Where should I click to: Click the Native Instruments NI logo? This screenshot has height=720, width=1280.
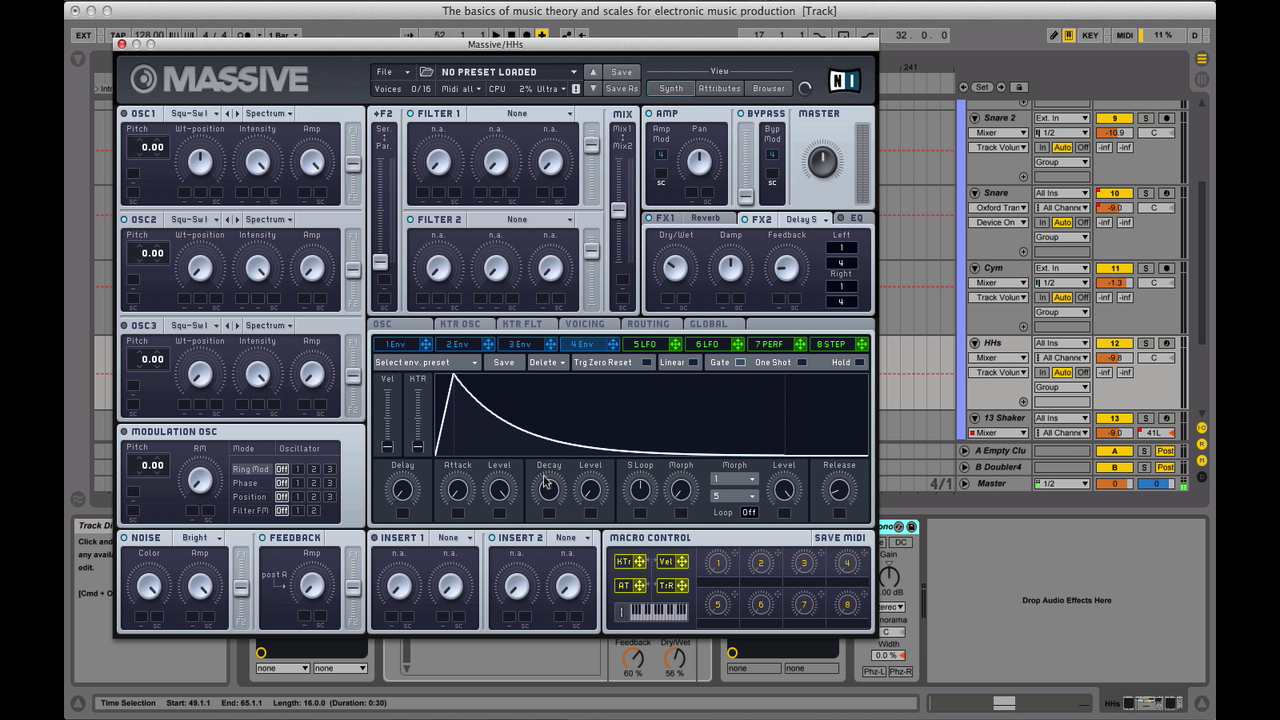[845, 80]
